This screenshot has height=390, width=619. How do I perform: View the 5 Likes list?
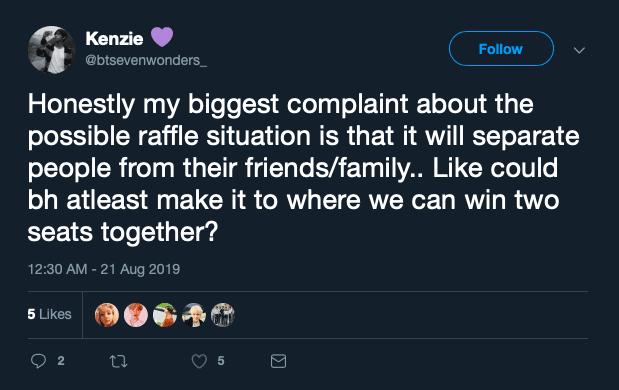pos(49,314)
